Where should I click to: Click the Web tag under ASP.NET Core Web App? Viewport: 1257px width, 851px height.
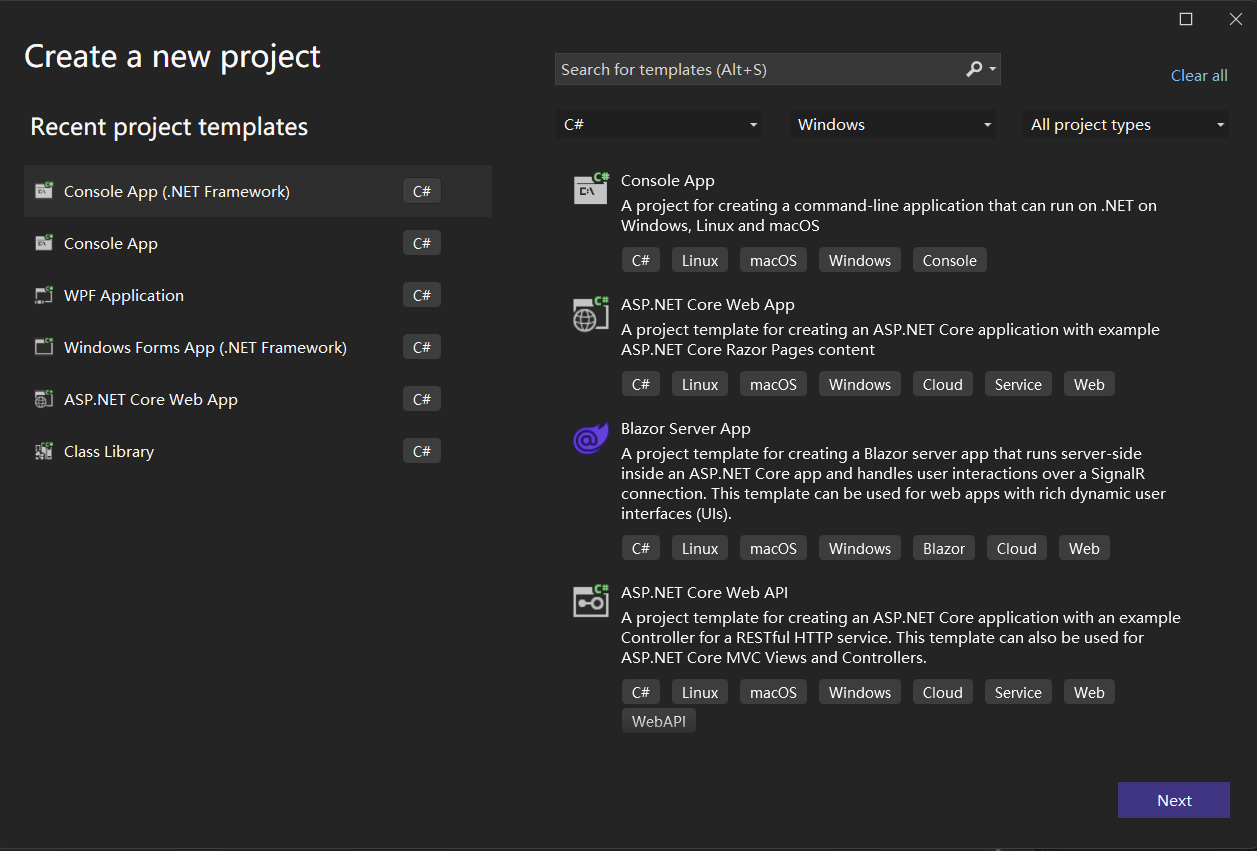[x=1089, y=384]
